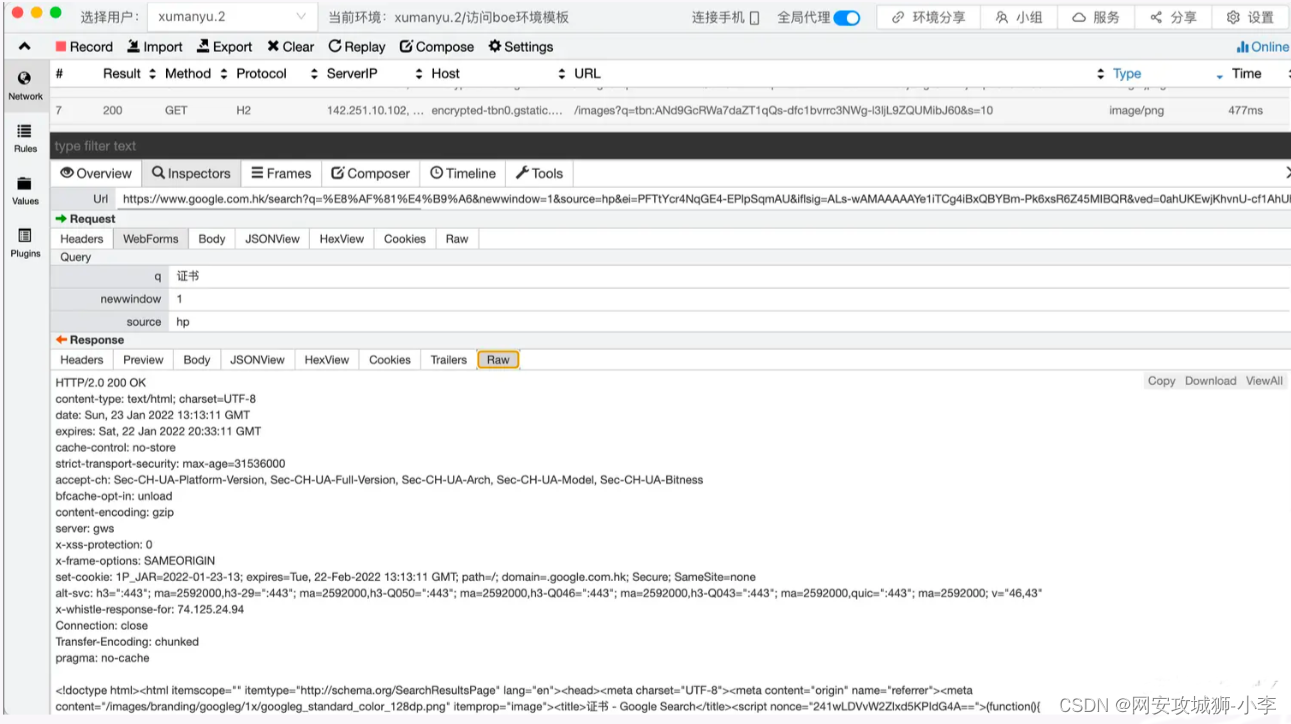Viewport: 1291px width, 724px height.
Task: Select the request Body tab
Action: (212, 239)
